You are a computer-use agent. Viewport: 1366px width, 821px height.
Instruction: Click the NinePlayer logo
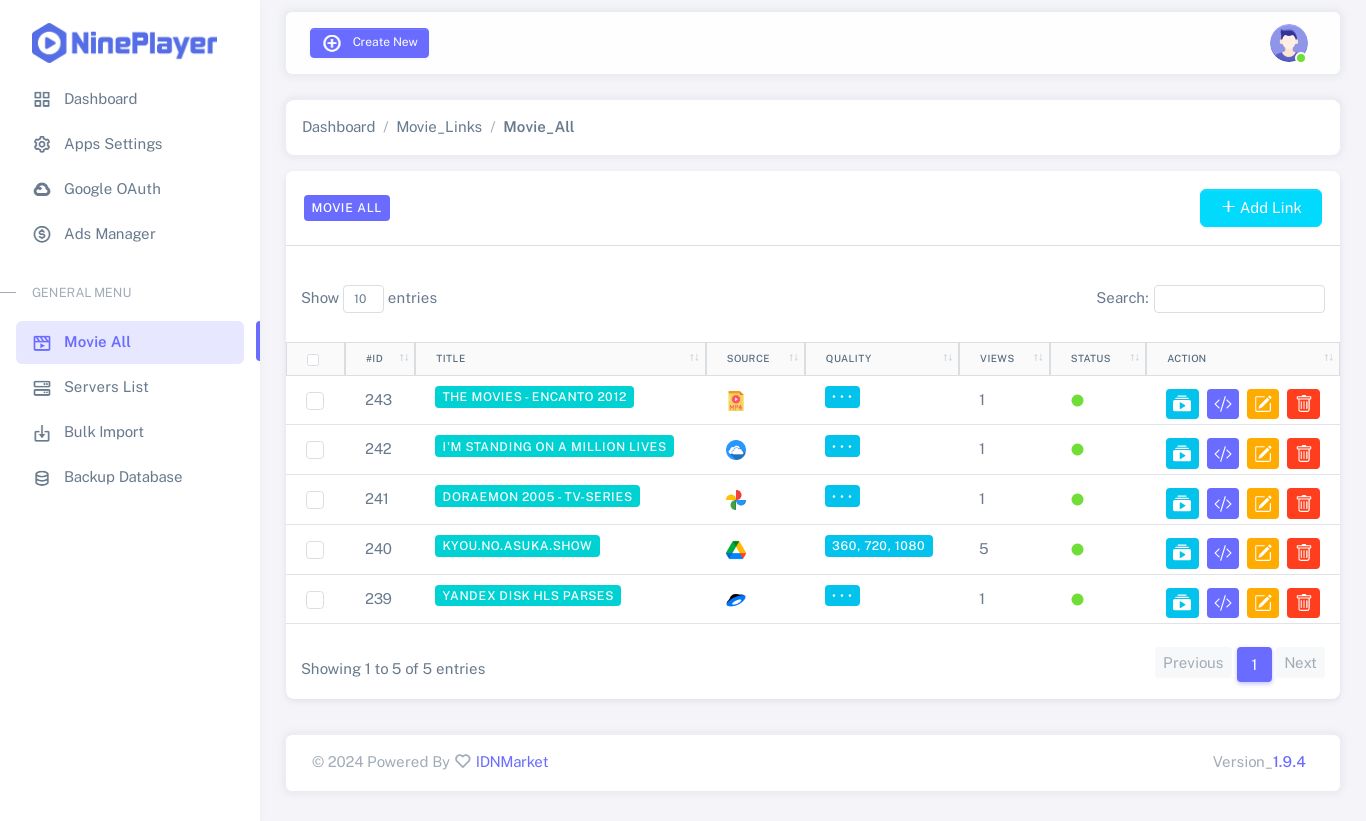click(x=125, y=43)
